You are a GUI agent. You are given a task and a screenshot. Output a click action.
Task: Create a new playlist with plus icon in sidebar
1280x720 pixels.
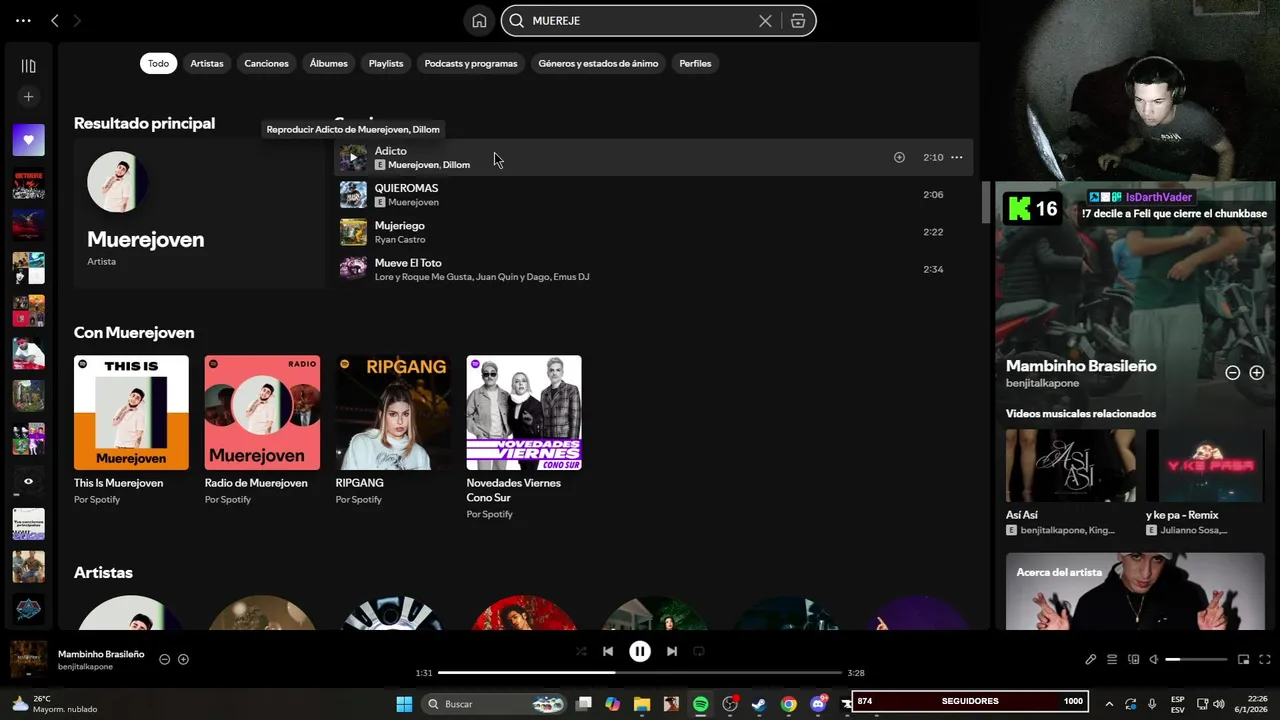(28, 97)
